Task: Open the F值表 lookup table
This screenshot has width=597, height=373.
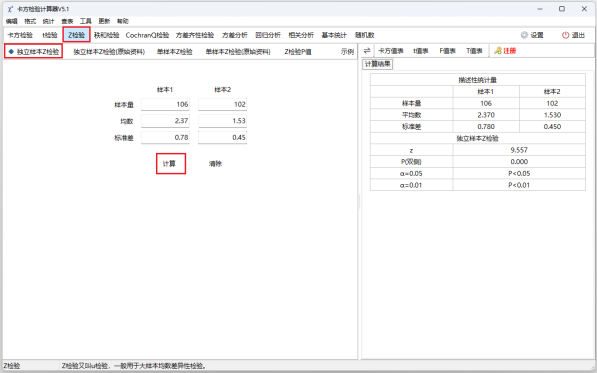Action: (447, 51)
